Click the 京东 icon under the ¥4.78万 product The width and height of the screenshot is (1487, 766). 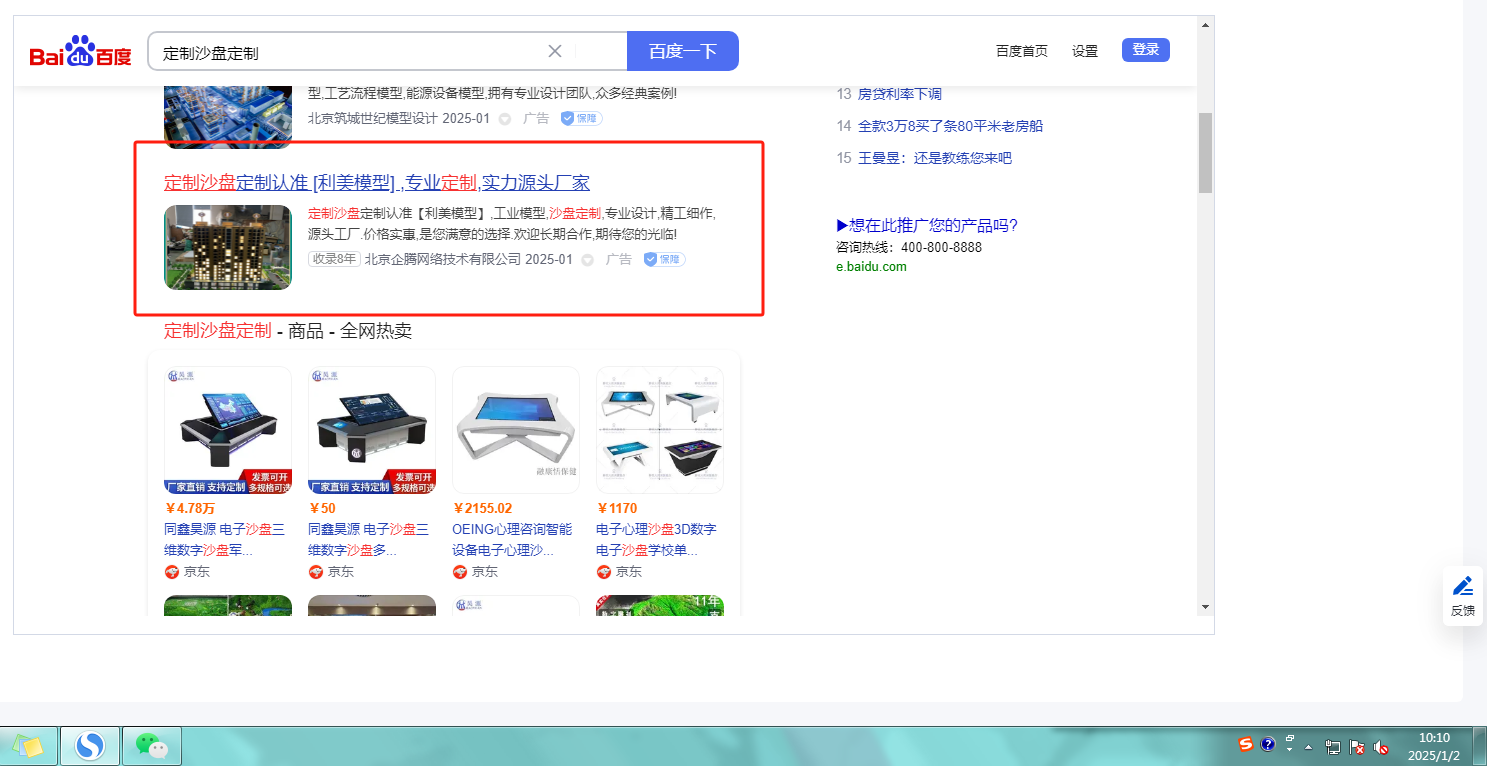172,572
